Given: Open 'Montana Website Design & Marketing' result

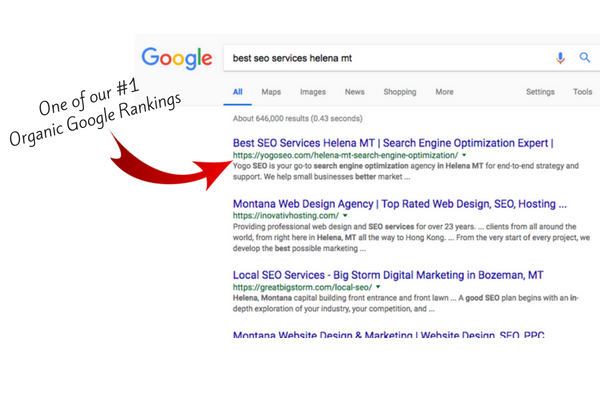Looking at the screenshot, I should click(x=388, y=335).
